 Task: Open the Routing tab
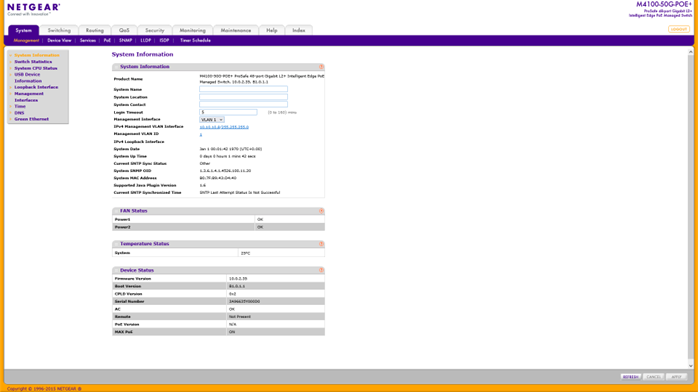point(94,30)
